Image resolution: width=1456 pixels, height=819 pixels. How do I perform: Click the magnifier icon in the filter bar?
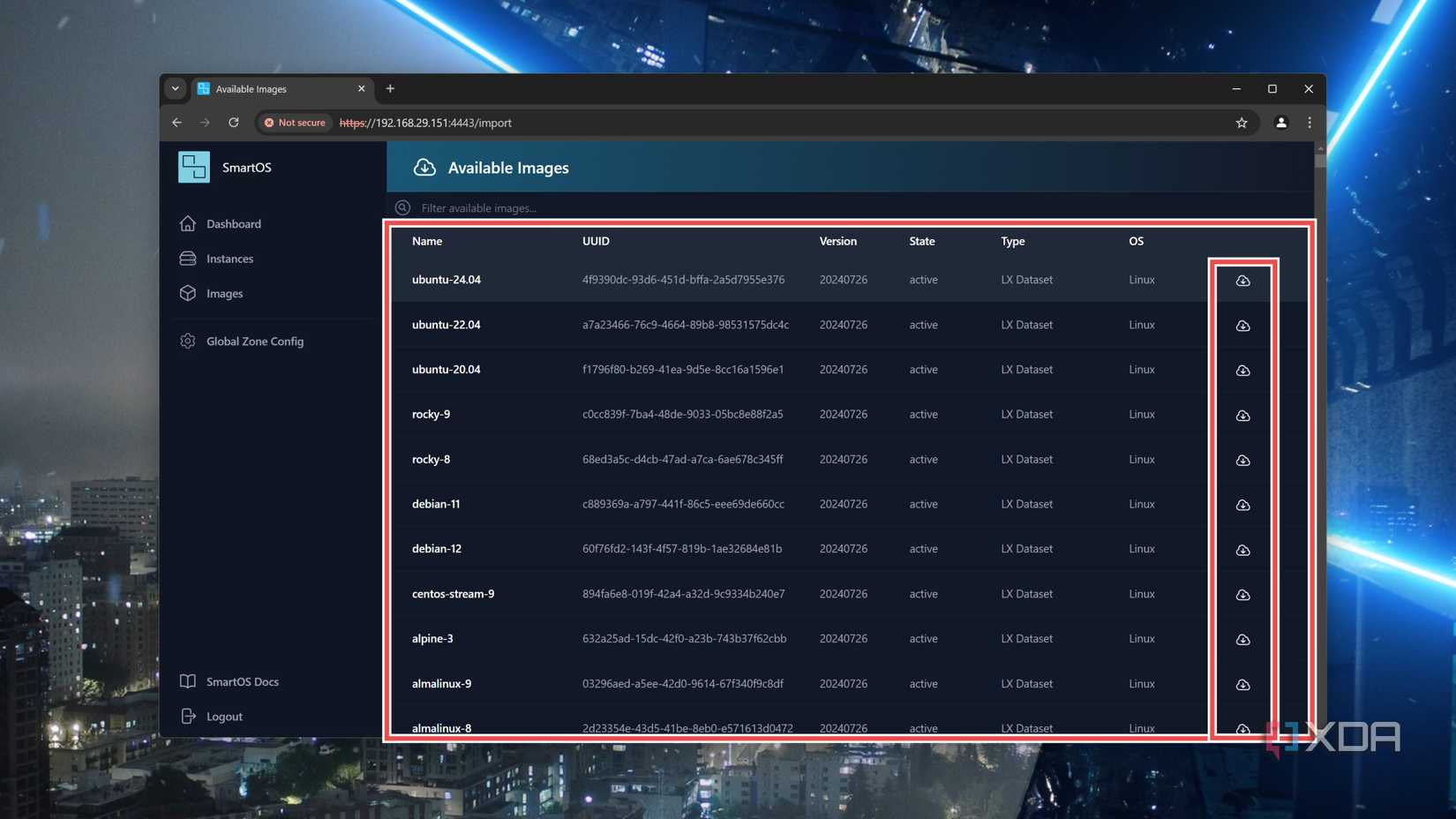click(x=402, y=207)
